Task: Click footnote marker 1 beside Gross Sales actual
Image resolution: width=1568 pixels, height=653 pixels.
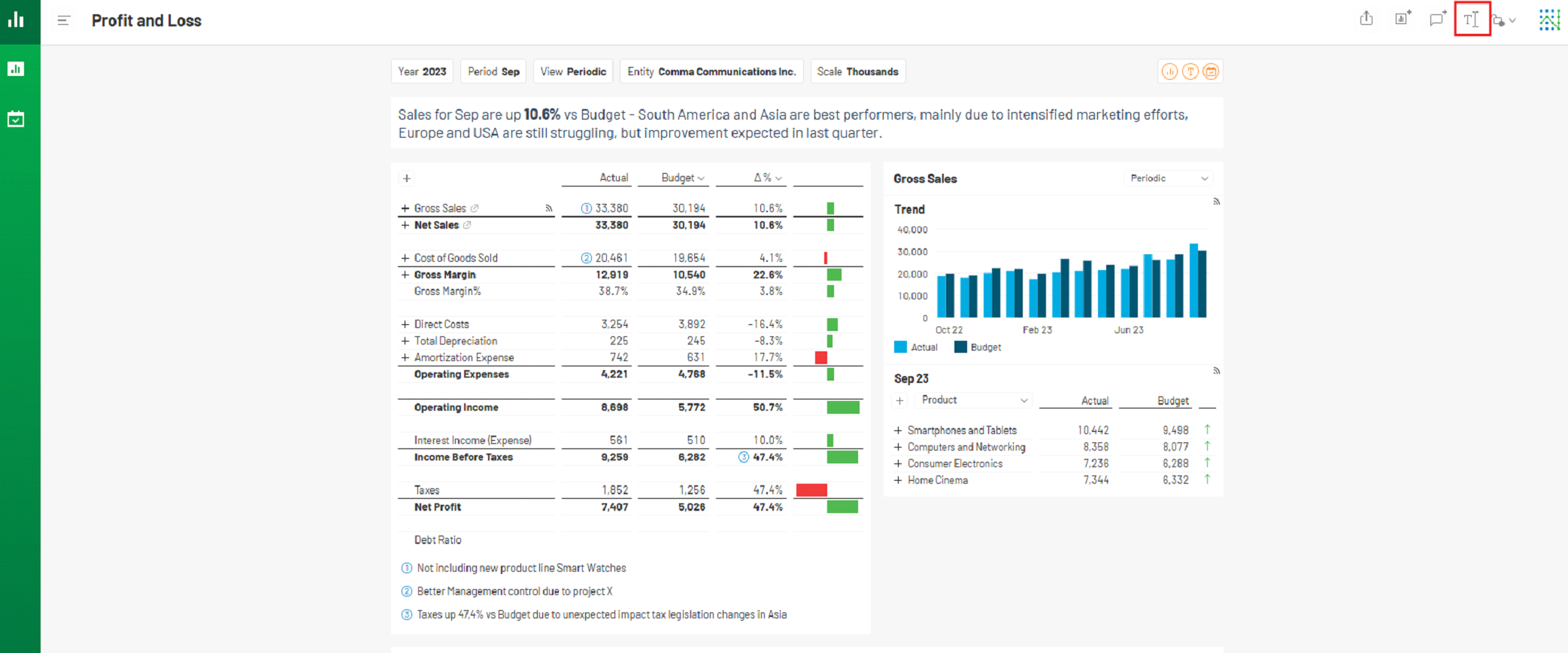Action: 587,208
